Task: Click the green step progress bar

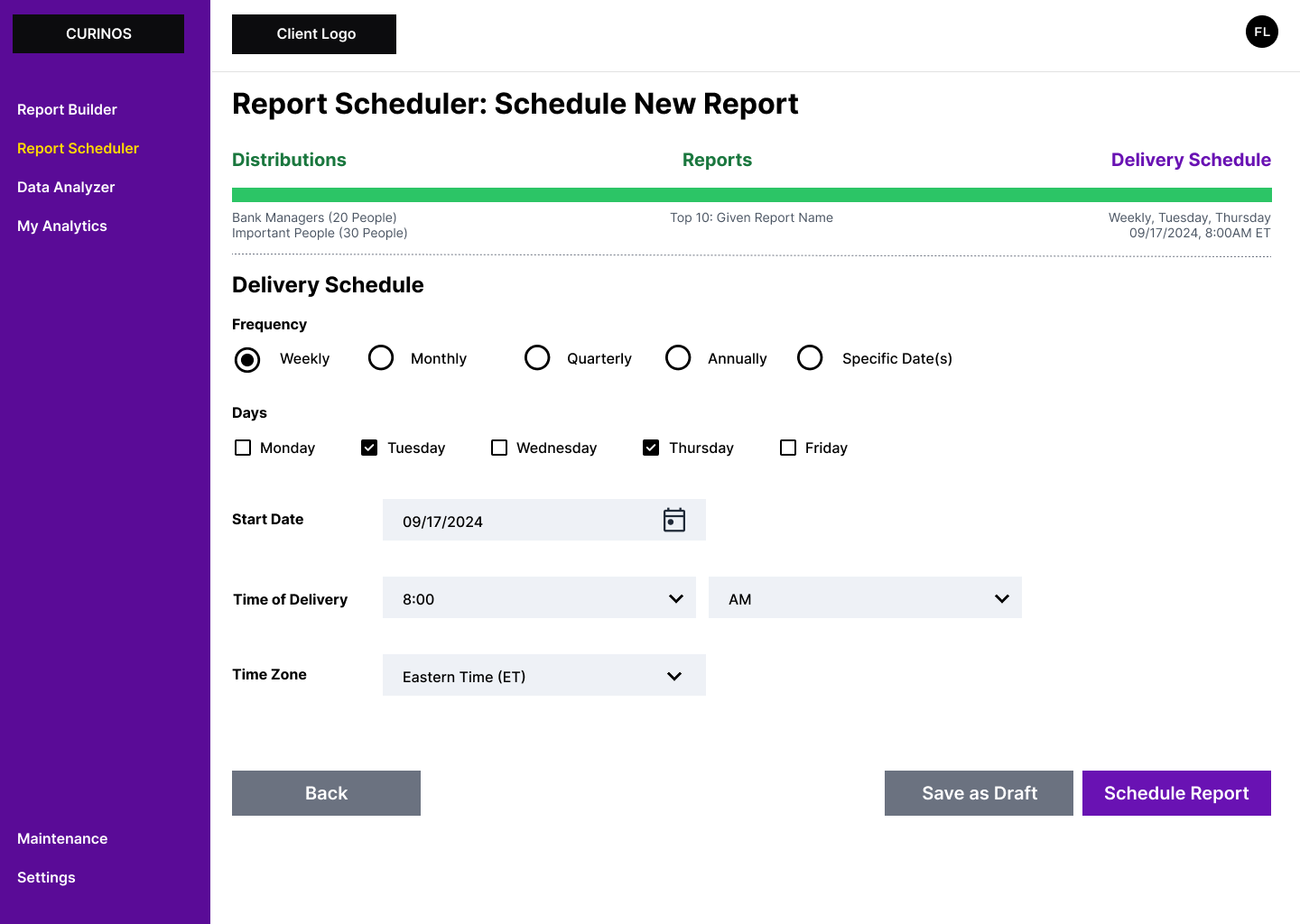Action: point(752,195)
